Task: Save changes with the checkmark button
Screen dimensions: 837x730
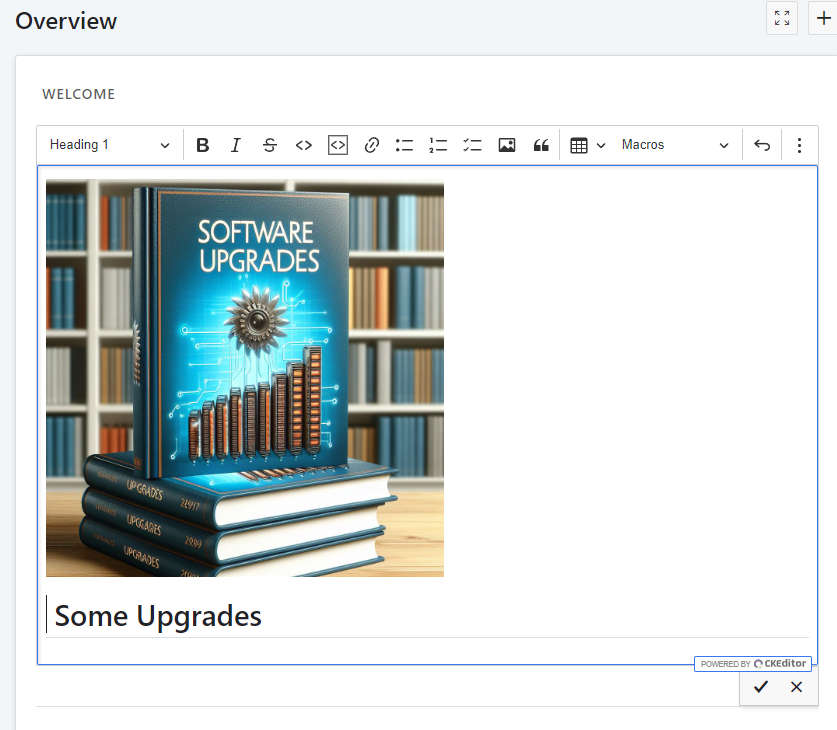Action: [761, 687]
